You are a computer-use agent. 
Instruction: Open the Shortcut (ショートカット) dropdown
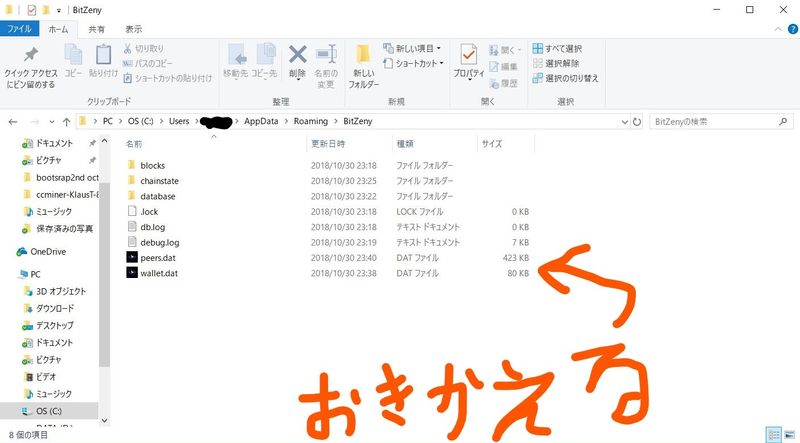(x=413, y=63)
